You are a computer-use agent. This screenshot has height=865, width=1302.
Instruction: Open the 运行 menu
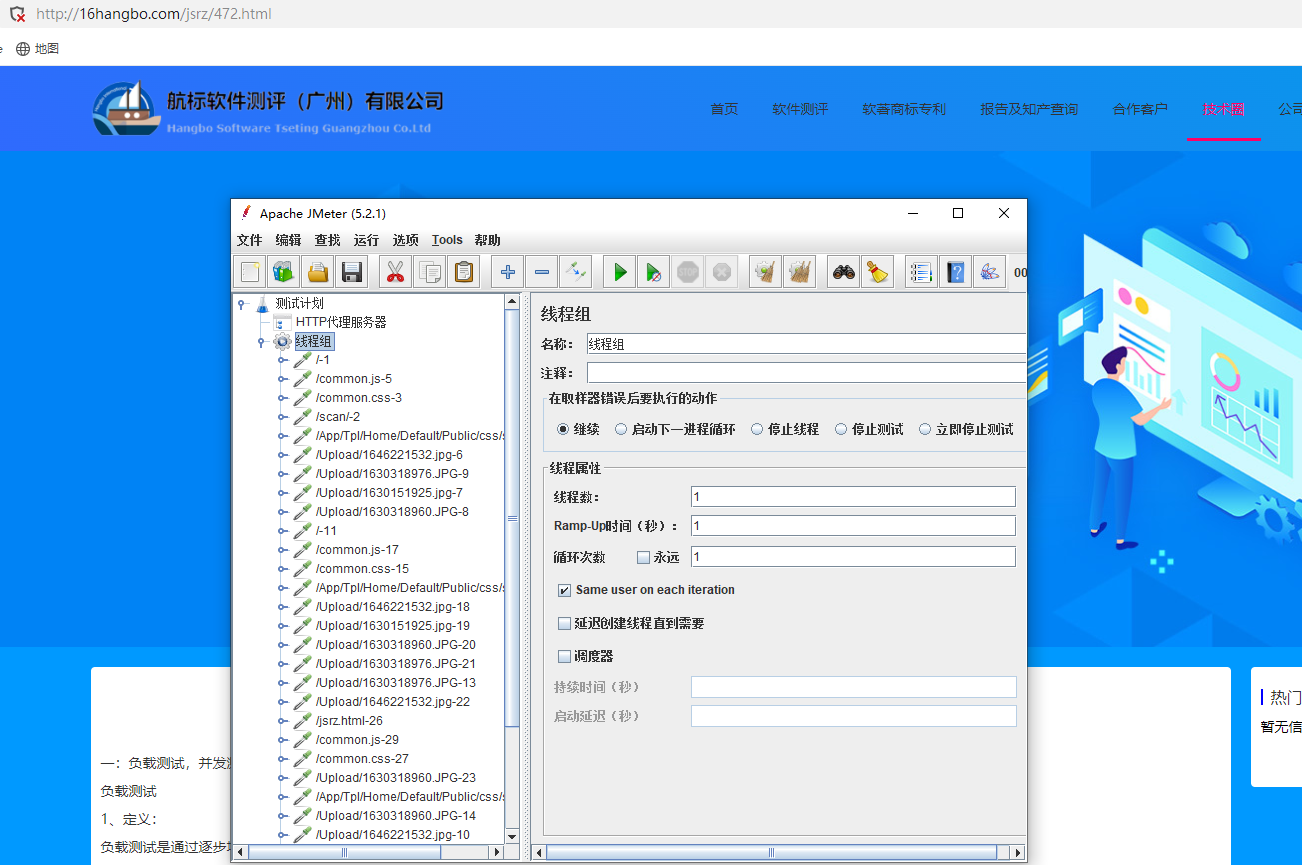tap(366, 240)
